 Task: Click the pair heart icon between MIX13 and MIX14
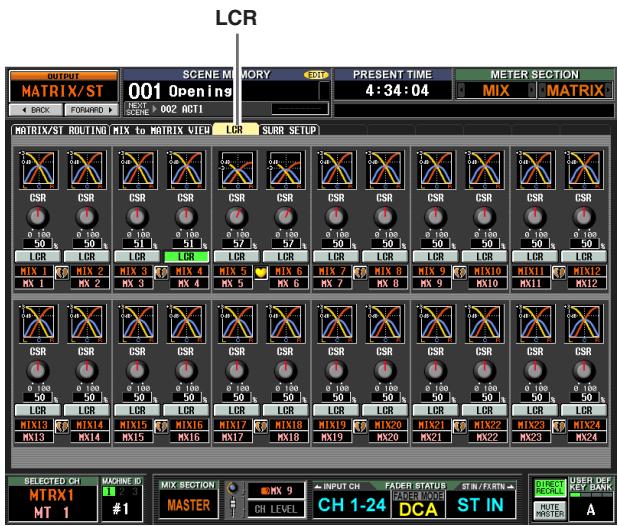[x=62, y=426]
